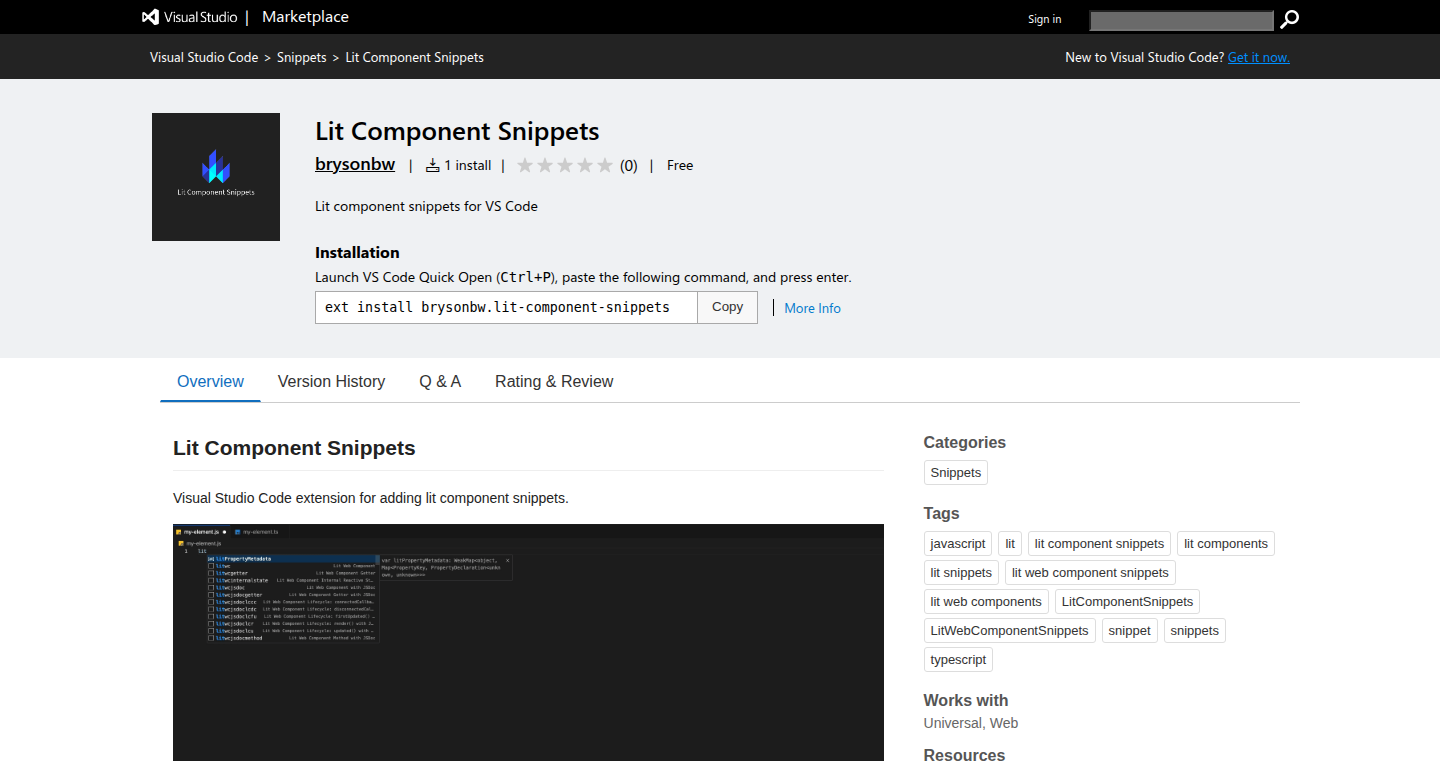Click the demo screenshot in Overview
The image size is (1440, 761).
(x=528, y=642)
